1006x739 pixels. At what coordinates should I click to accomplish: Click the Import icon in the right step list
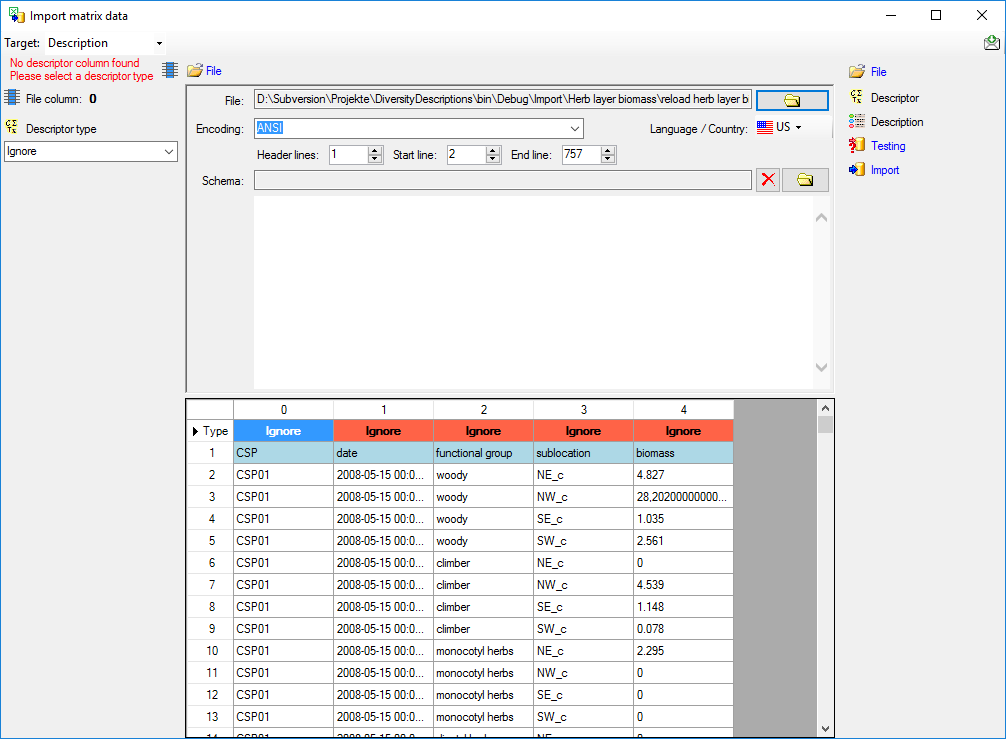click(857, 169)
